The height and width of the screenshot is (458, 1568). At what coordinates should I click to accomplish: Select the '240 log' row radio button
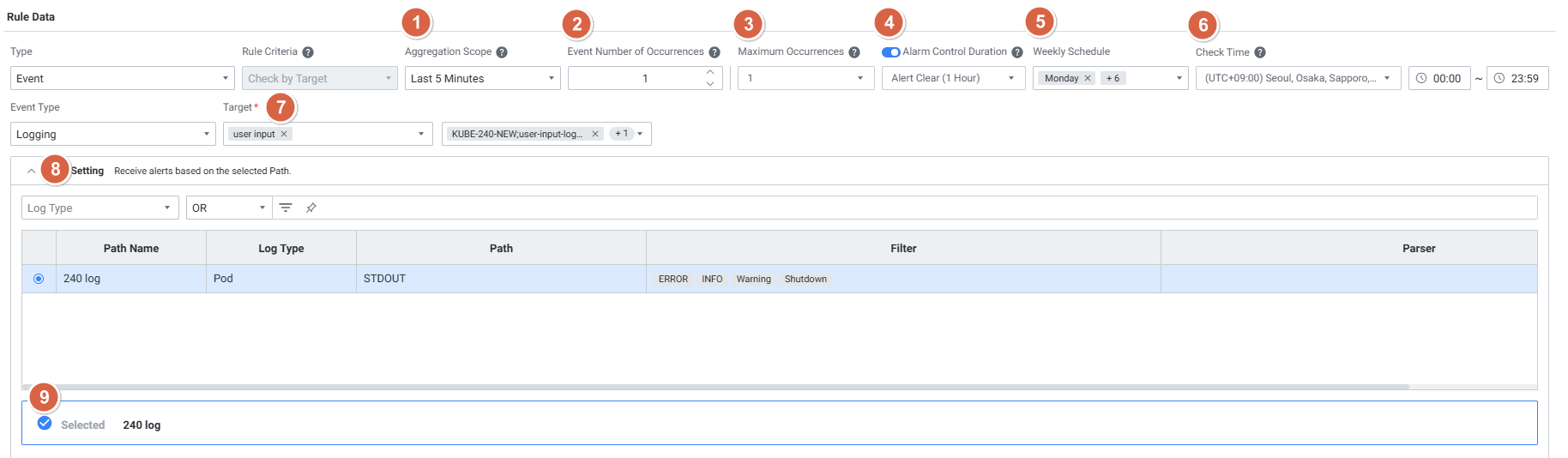[39, 279]
